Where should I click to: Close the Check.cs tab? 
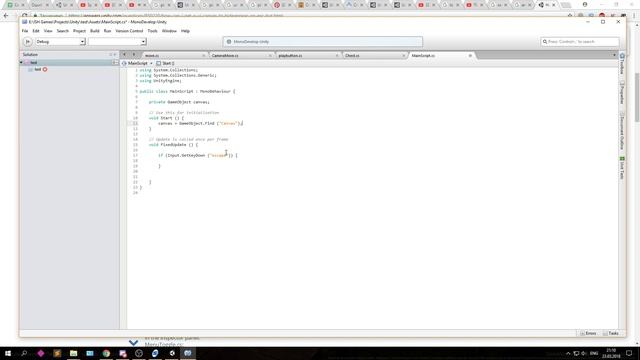(x=404, y=56)
